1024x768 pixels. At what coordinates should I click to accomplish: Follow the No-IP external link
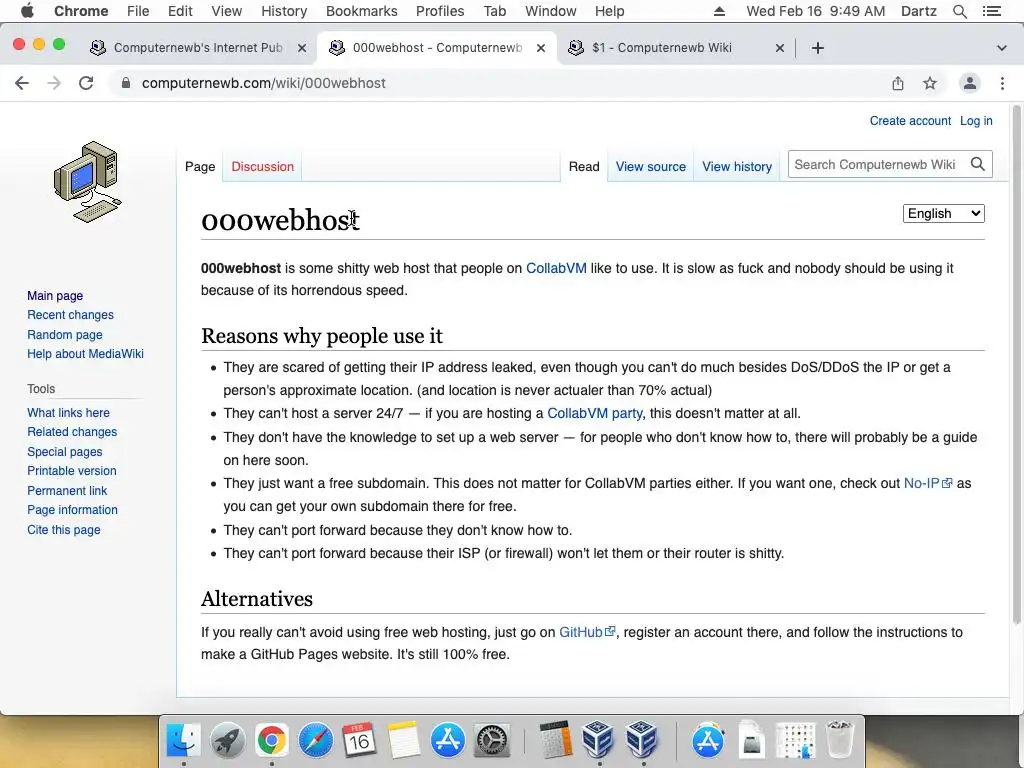[927, 483]
